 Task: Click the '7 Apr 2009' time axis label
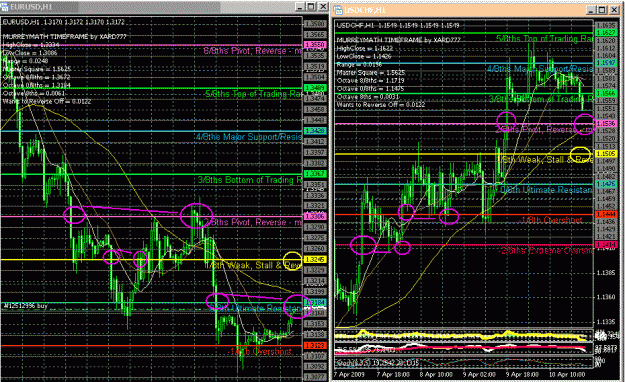point(350,374)
